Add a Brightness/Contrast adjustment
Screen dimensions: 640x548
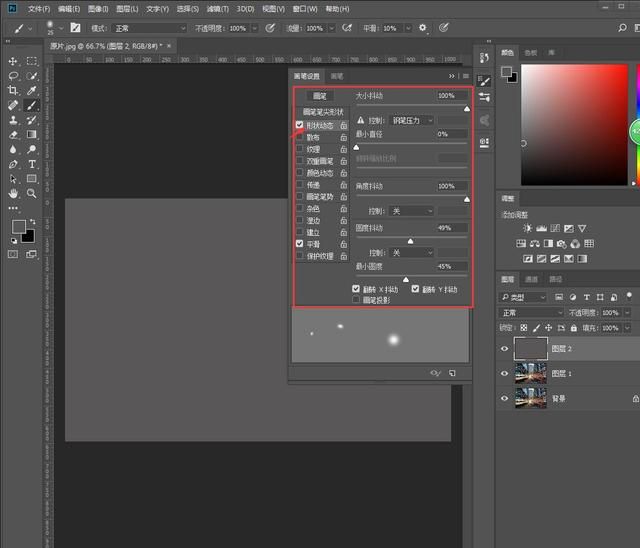click(x=527, y=228)
